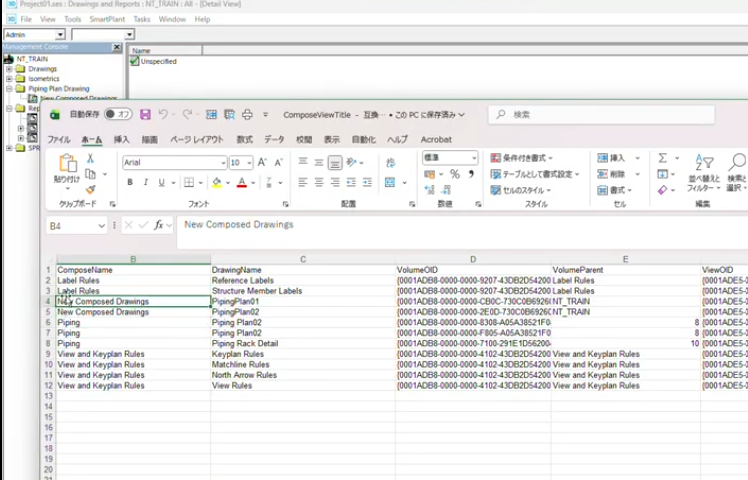Toggle the Unspecified checkbox item
748x480 pixels.
(135, 61)
